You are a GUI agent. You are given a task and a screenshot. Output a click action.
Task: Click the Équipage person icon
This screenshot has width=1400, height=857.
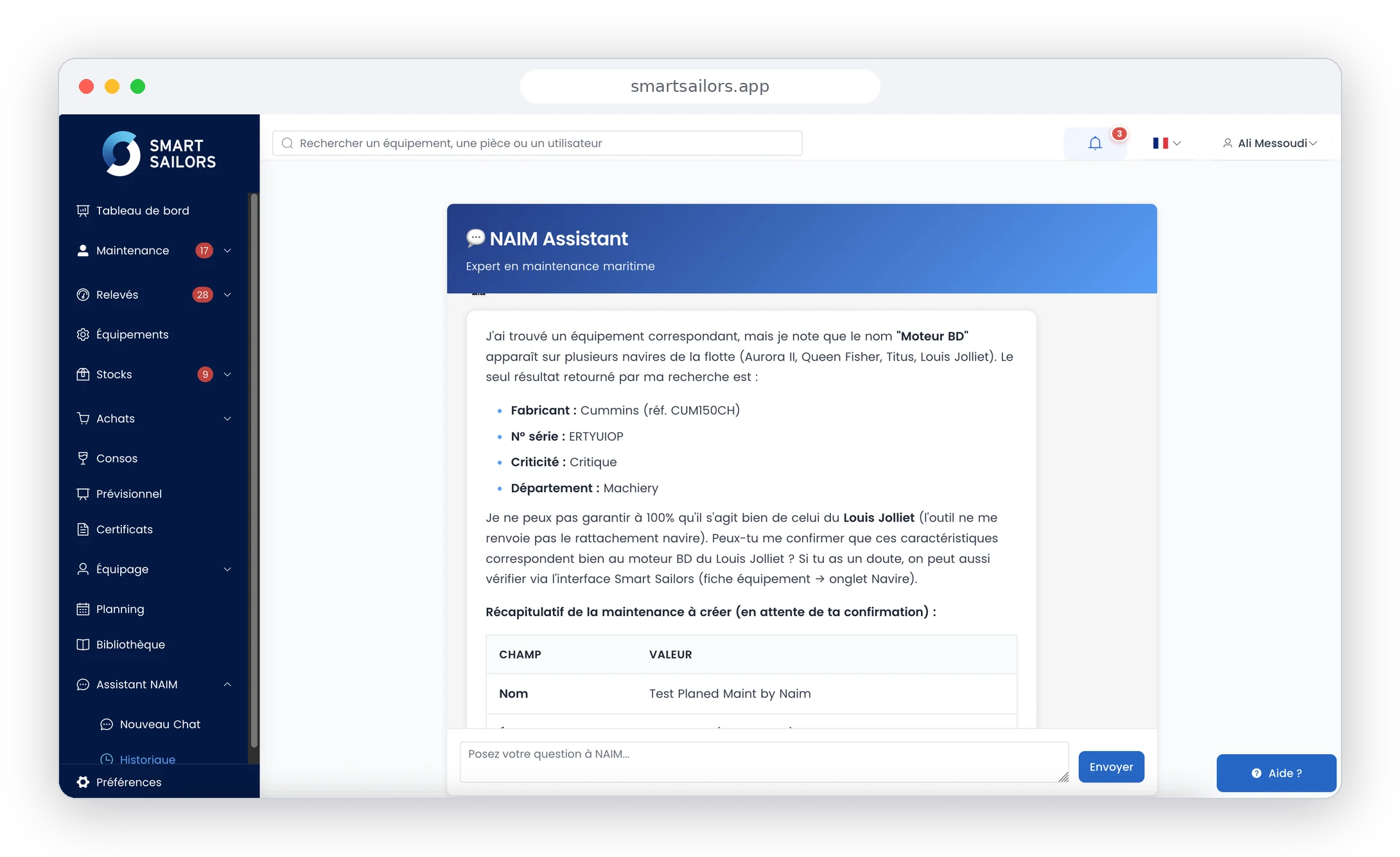click(83, 569)
